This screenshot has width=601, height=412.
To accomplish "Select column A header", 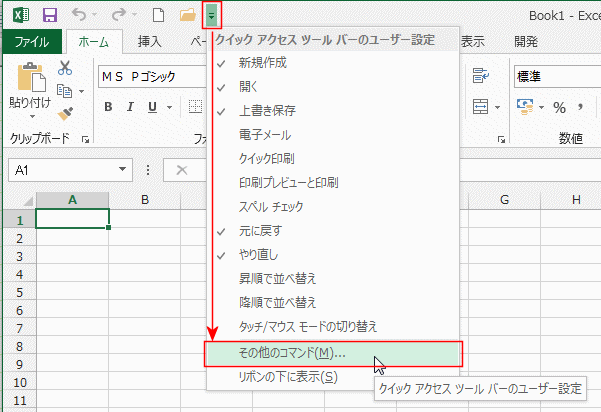I will (x=72, y=200).
